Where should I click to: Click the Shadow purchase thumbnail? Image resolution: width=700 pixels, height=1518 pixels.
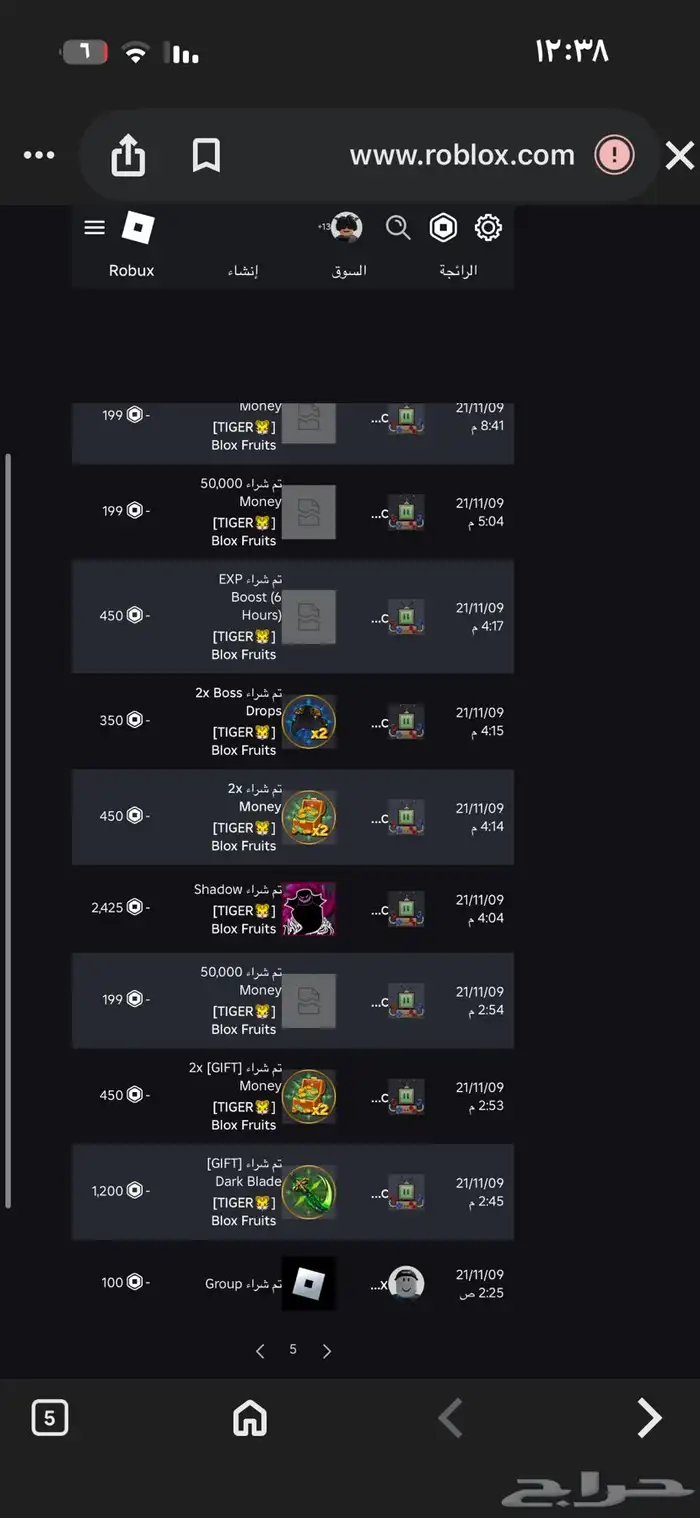click(x=309, y=909)
